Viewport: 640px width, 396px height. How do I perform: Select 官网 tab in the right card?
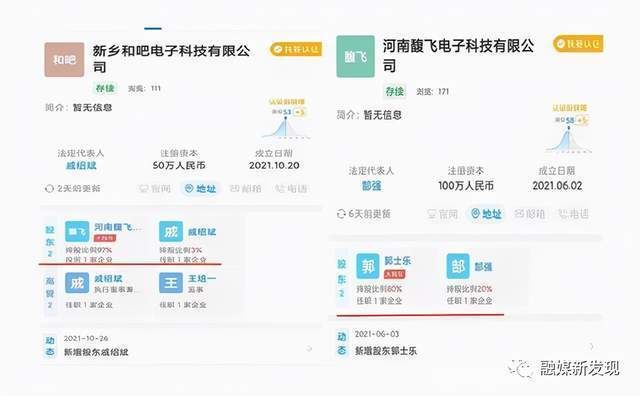point(442,214)
